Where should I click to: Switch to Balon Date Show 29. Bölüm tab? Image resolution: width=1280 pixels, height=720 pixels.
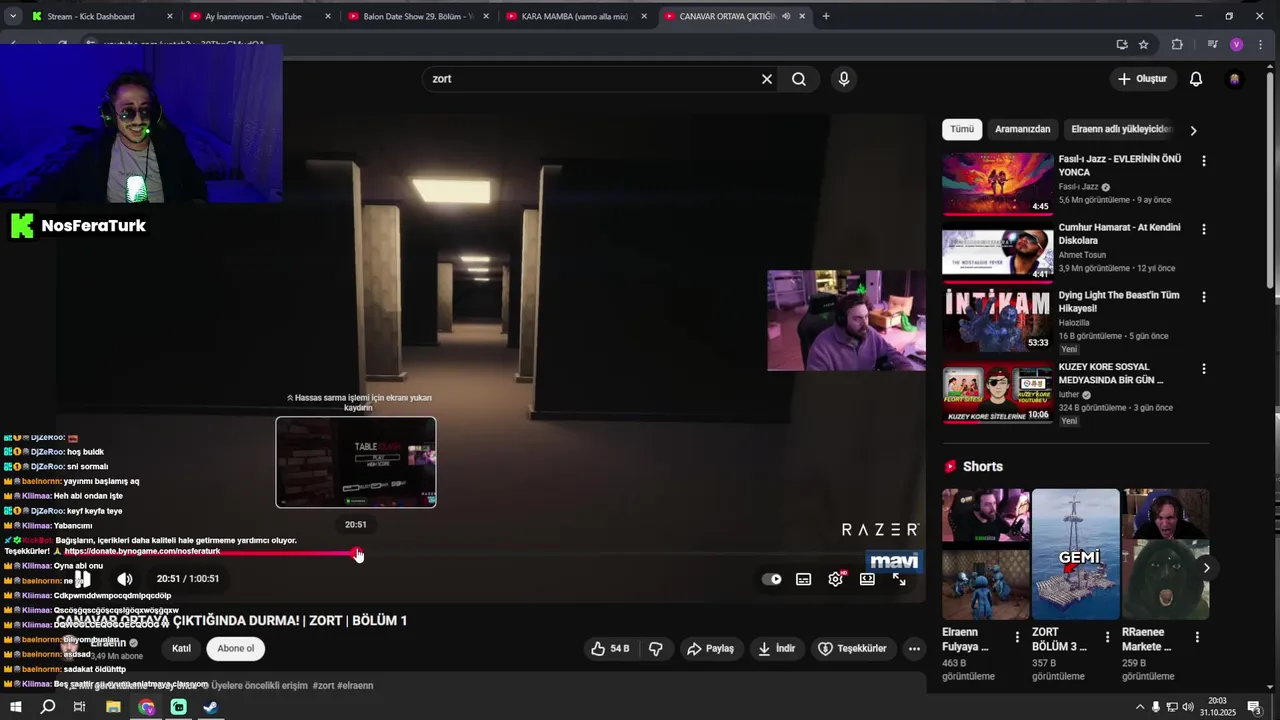[x=417, y=16]
